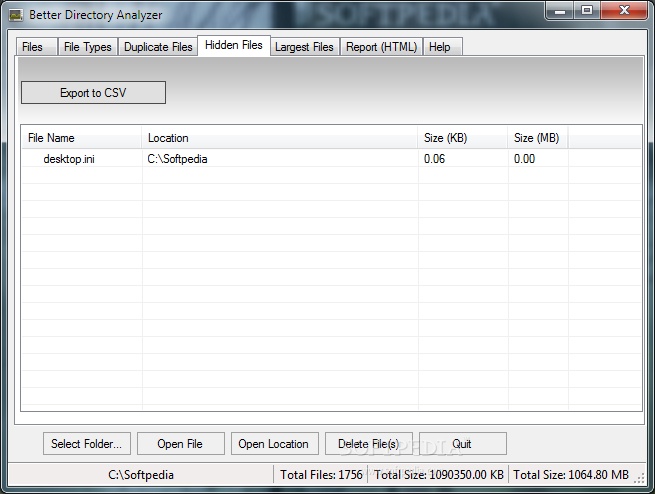The width and height of the screenshot is (655, 494).
Task: Go to the Largest Files tab
Action: click(304, 46)
